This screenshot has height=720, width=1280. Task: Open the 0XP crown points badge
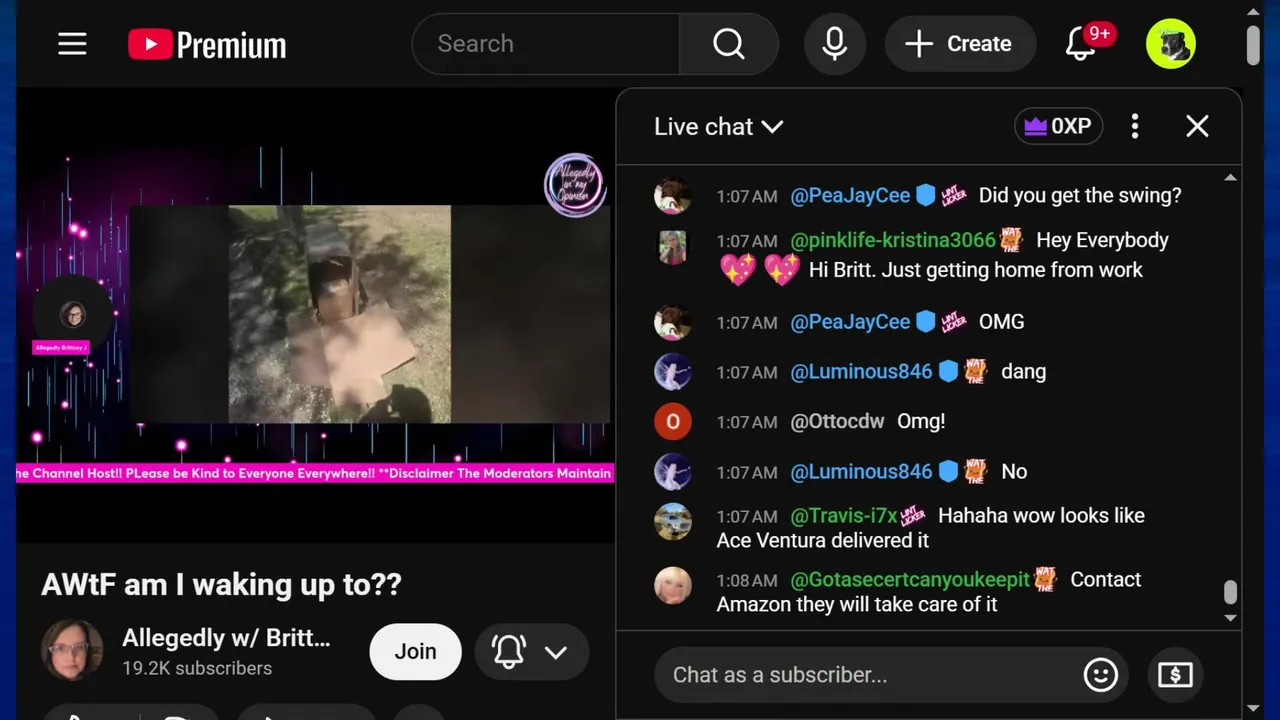click(x=1058, y=126)
